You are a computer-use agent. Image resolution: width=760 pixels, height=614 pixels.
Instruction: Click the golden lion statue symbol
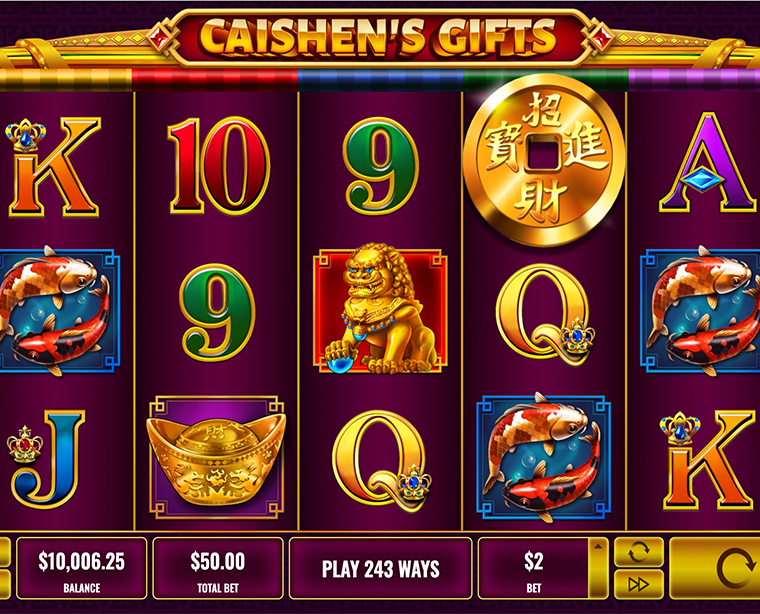click(x=380, y=310)
